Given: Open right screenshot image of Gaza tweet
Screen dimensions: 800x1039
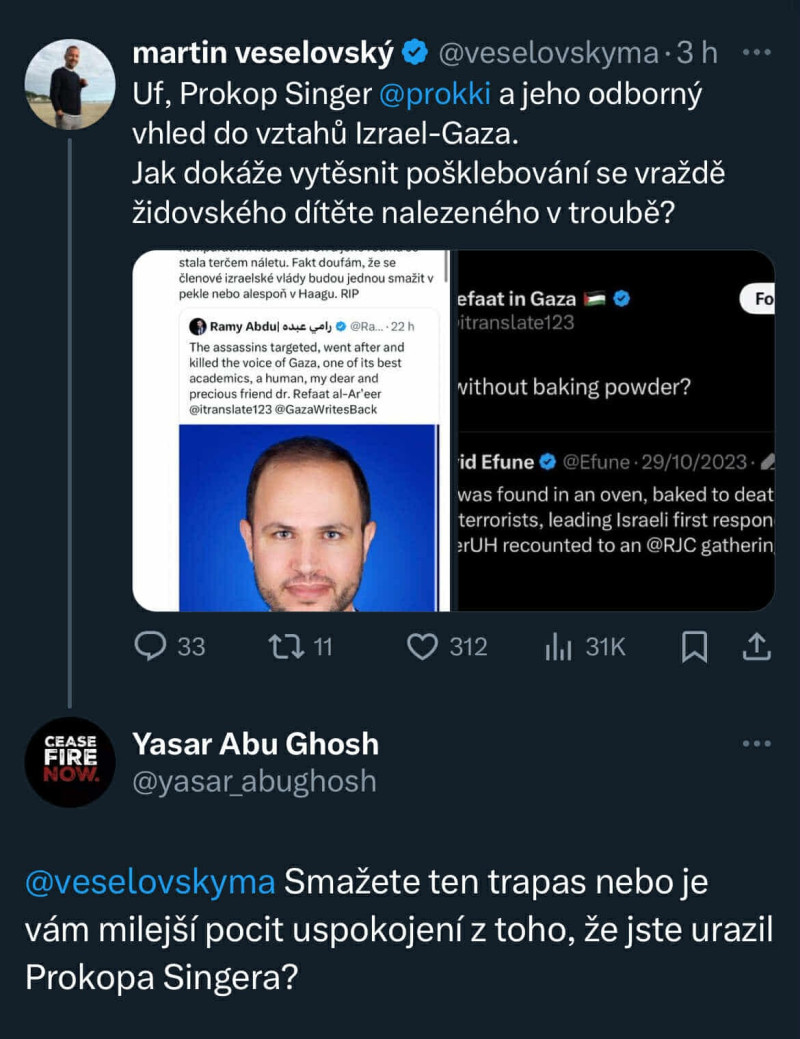Looking at the screenshot, I should tap(614, 430).
